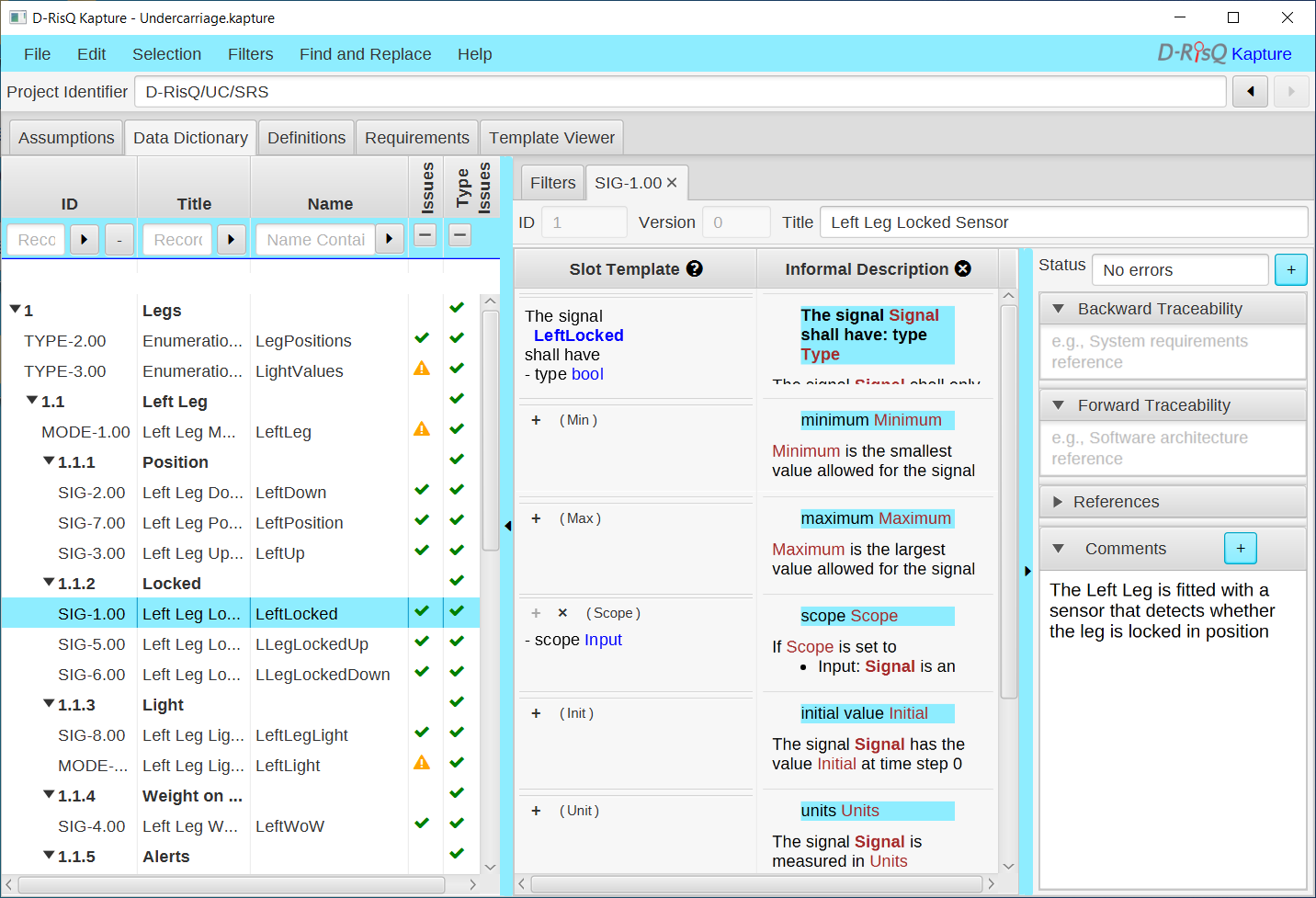1316x898 pixels.
Task: Click the right panel splitter arrow
Action: pyautogui.click(x=1027, y=571)
